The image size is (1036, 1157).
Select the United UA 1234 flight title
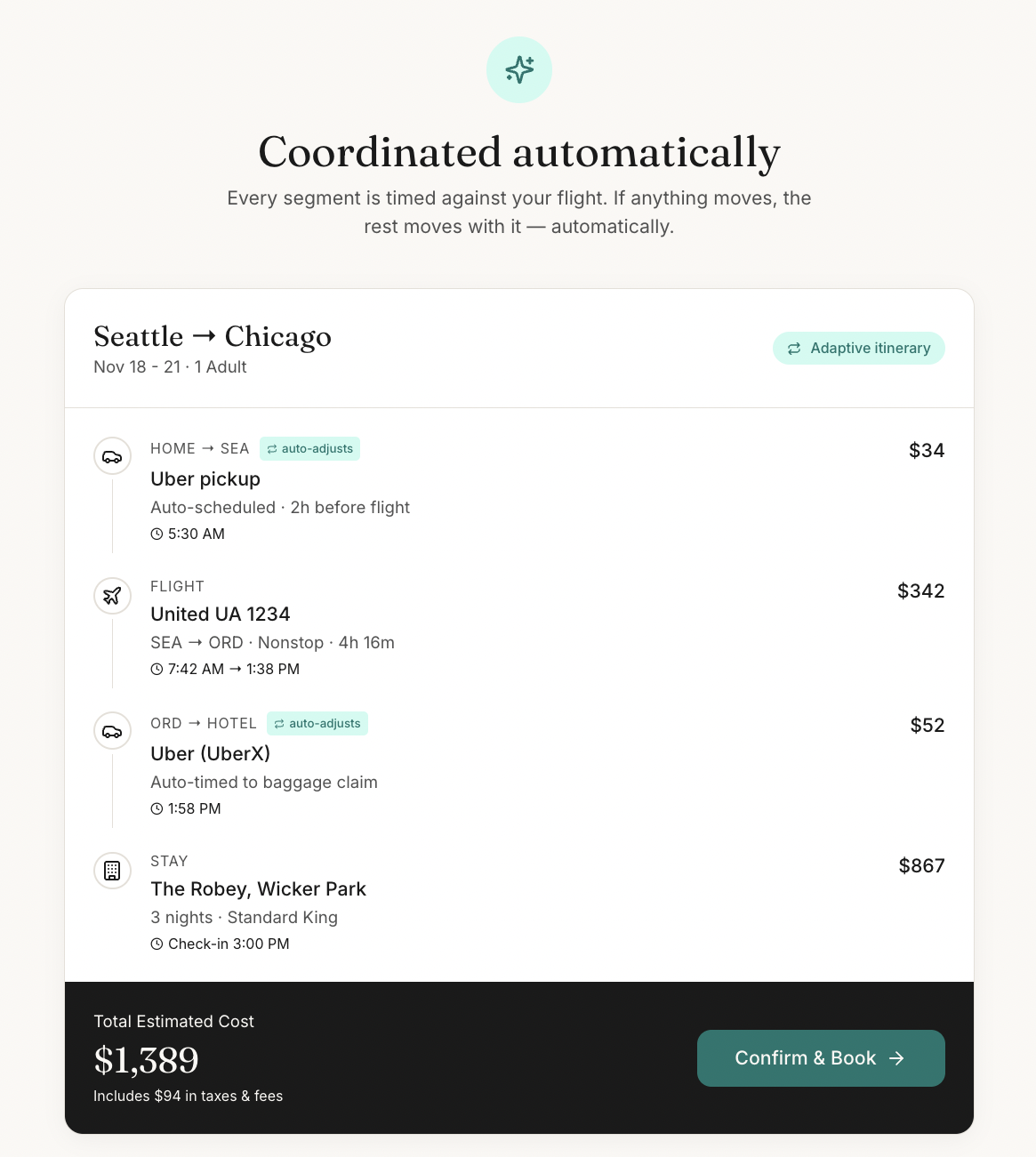[221, 615]
